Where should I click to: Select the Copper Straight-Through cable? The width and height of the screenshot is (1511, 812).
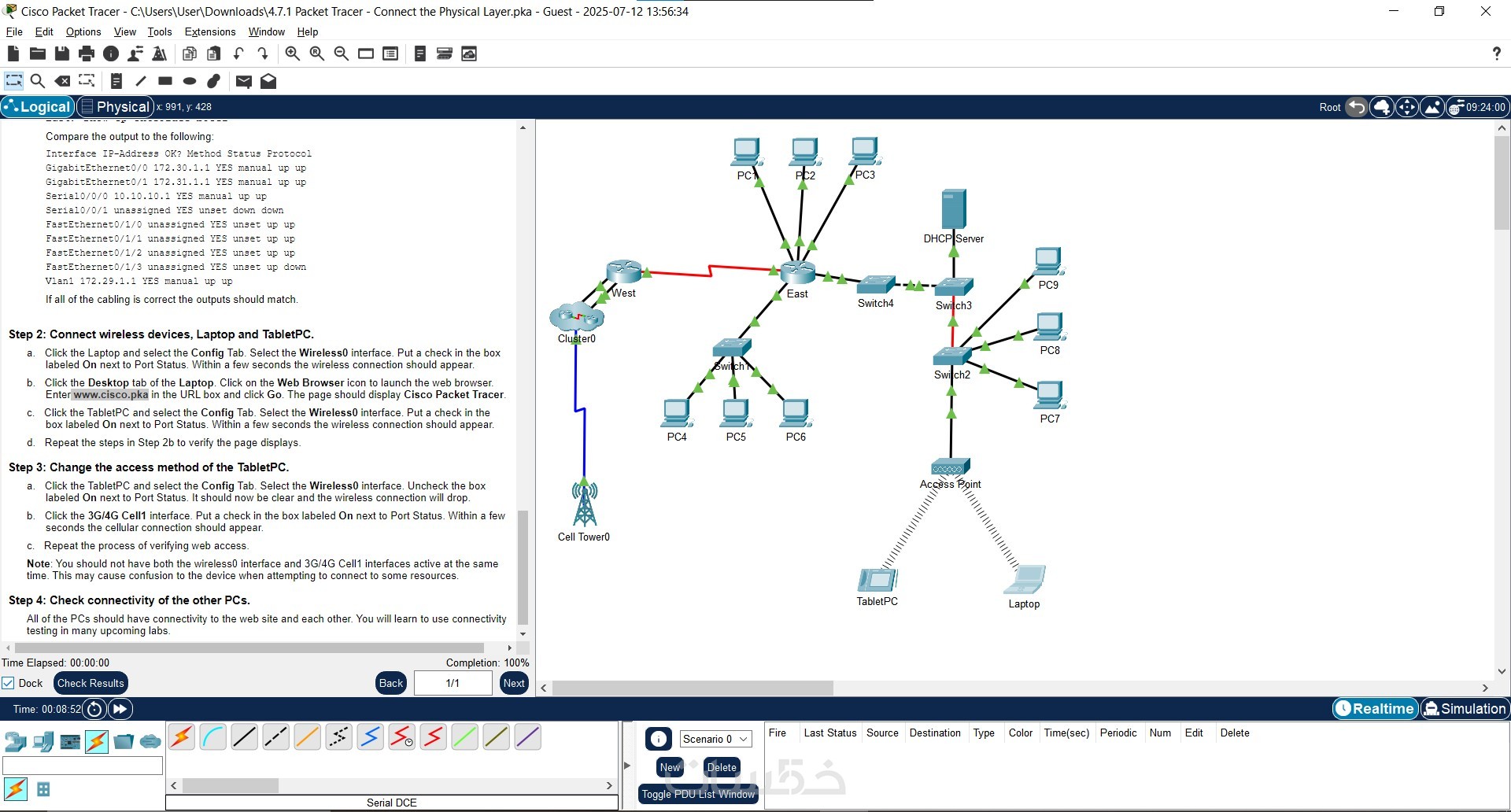point(245,737)
